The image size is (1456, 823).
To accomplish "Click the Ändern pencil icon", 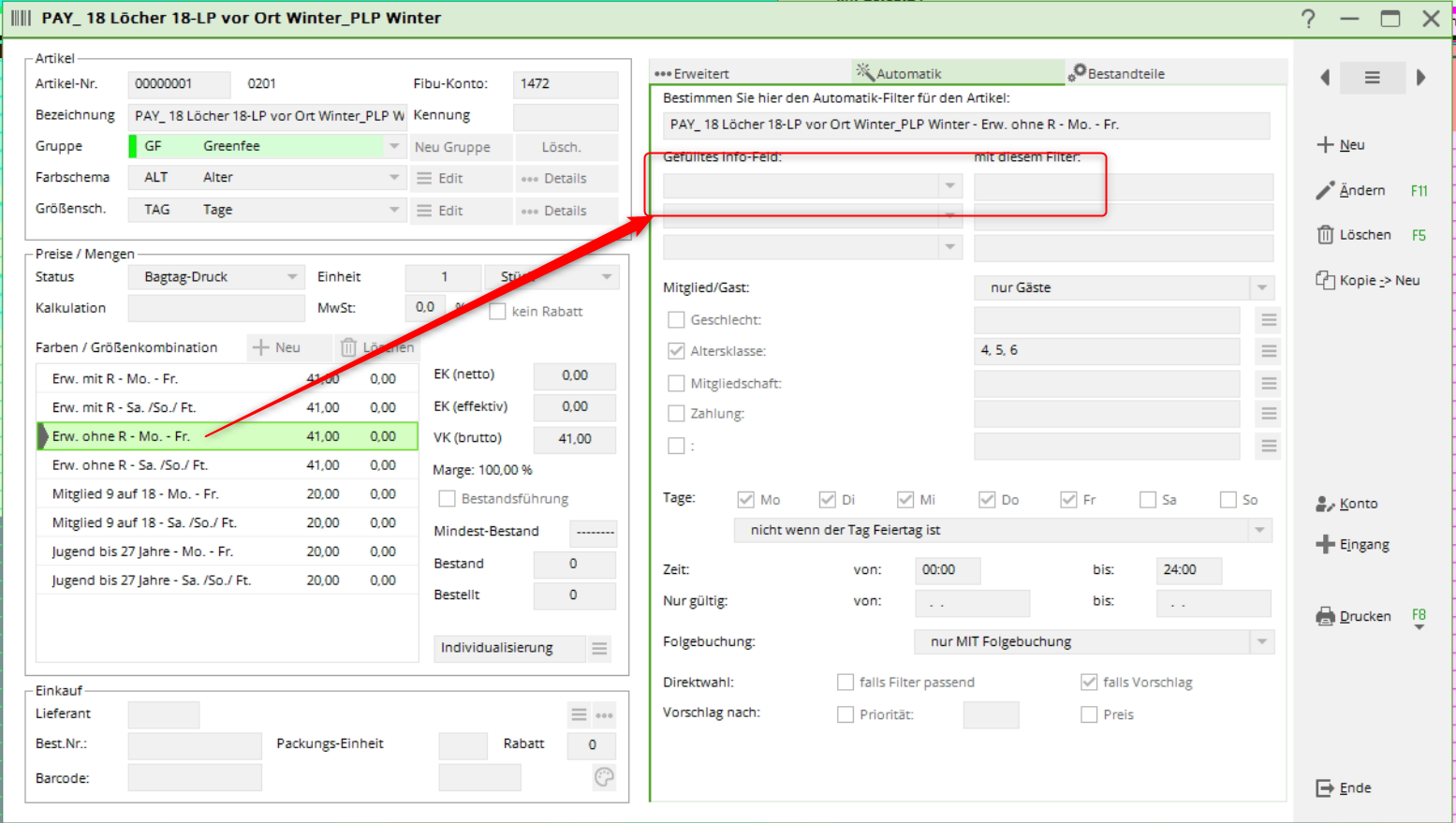I will (1325, 190).
